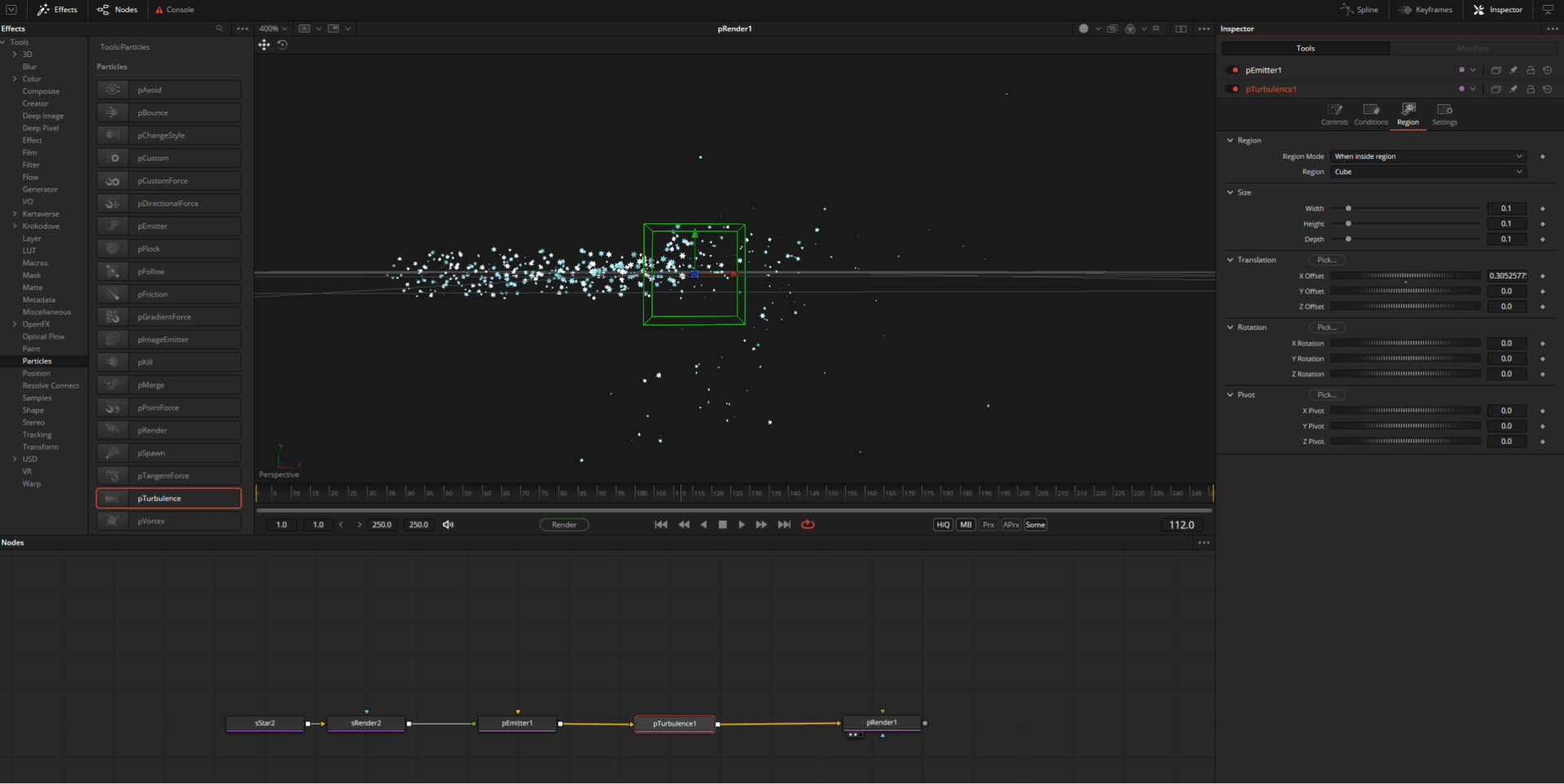
Task: Select the pKill particle tool
Action: point(169,362)
